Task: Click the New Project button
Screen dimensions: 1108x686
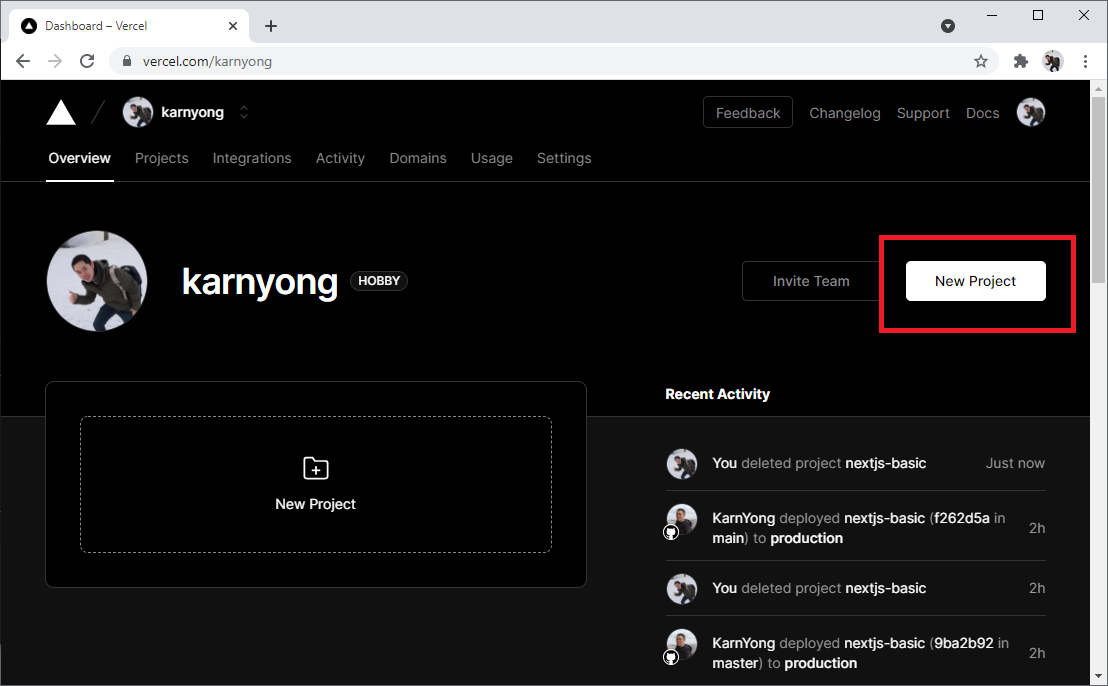Action: coord(975,281)
